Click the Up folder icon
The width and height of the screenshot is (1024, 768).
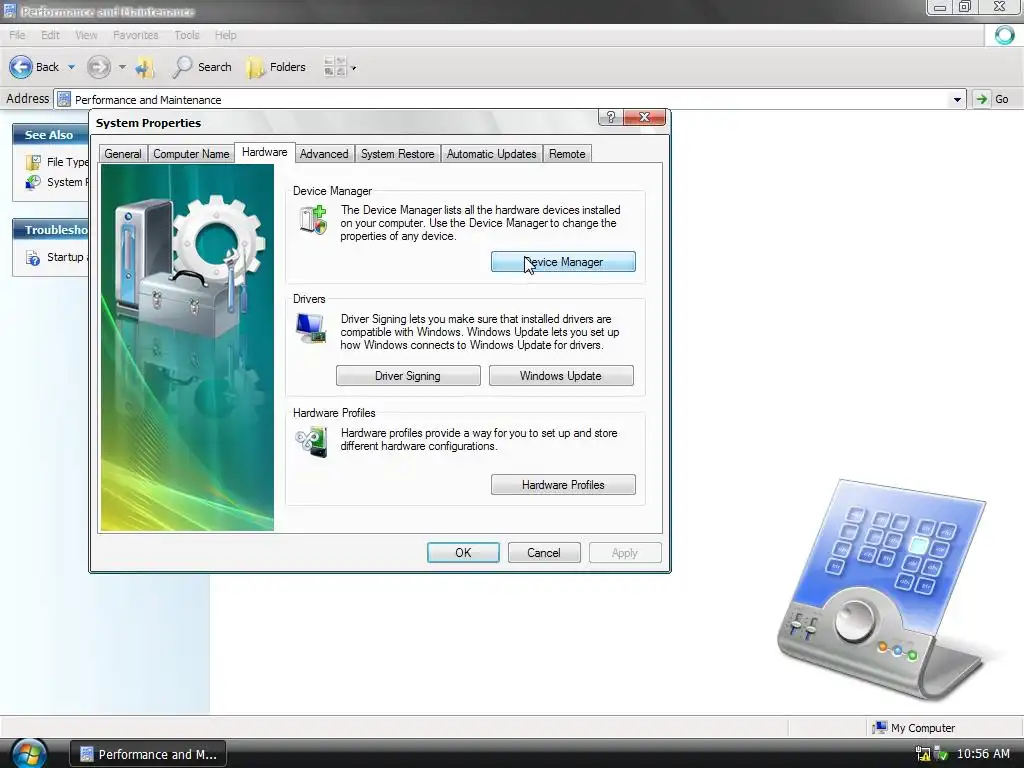coord(145,67)
